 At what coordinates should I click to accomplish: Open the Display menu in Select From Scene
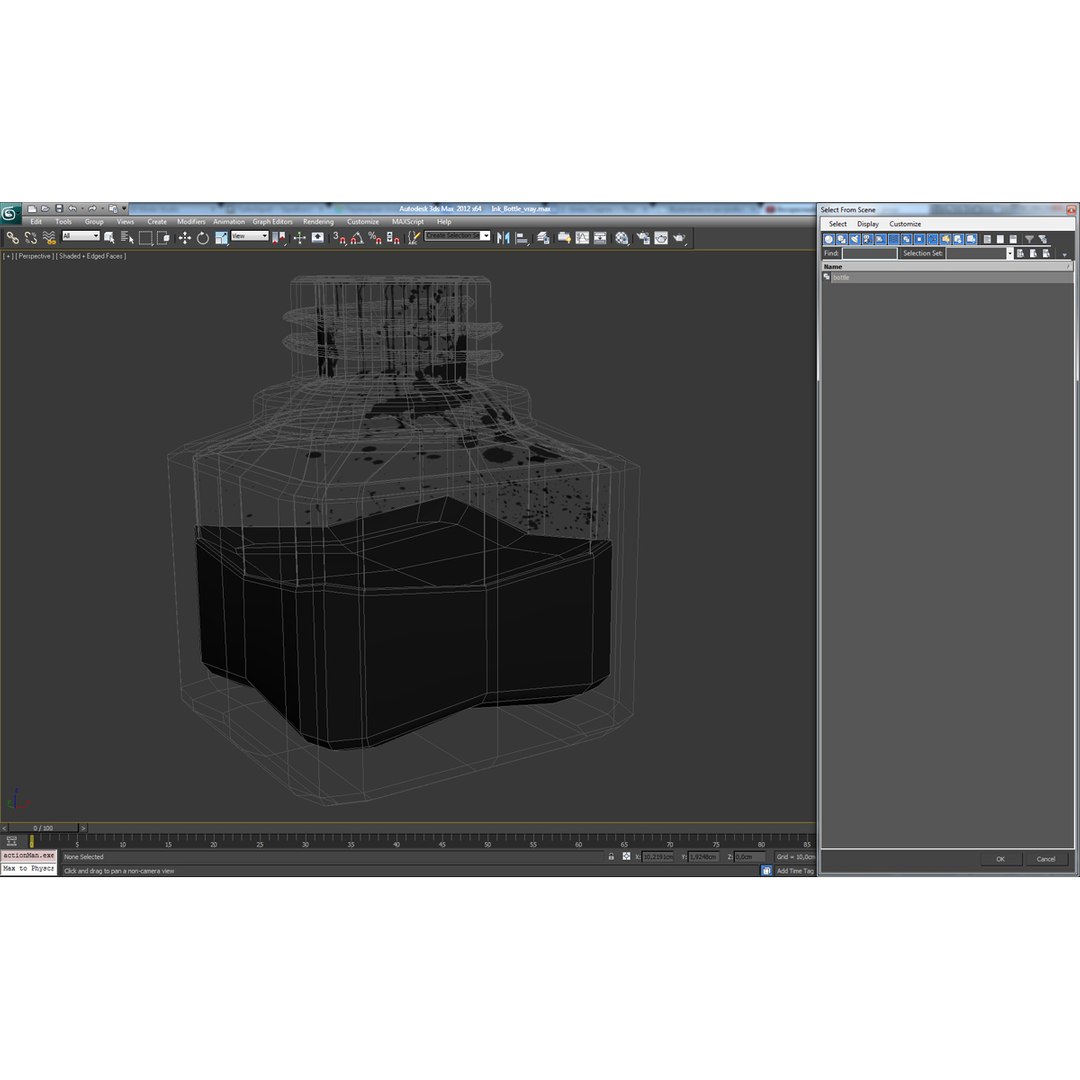[x=868, y=224]
